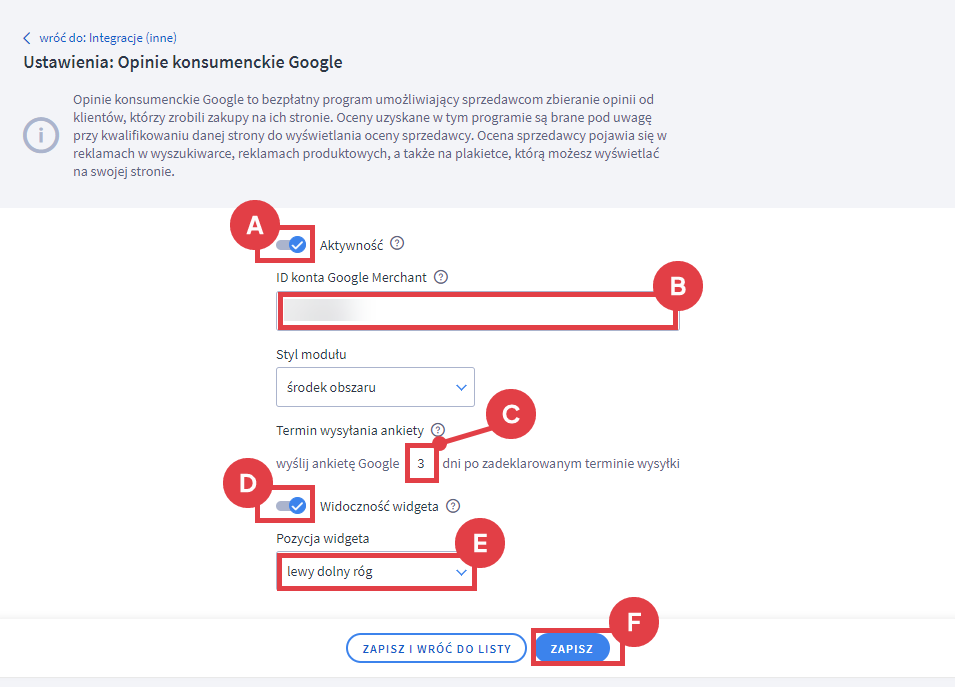
Task: Click the red marker labeled F
Action: pos(633,621)
